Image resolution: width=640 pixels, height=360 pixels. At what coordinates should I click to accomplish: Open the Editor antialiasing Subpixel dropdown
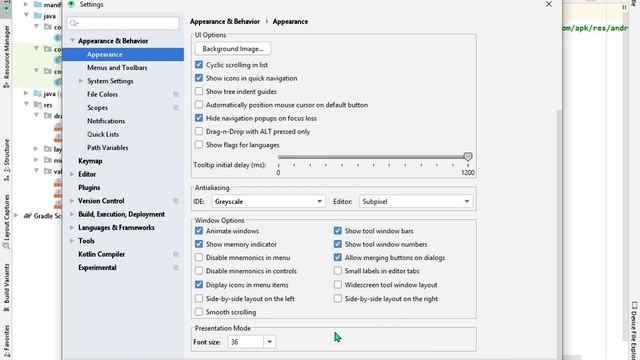pos(416,202)
